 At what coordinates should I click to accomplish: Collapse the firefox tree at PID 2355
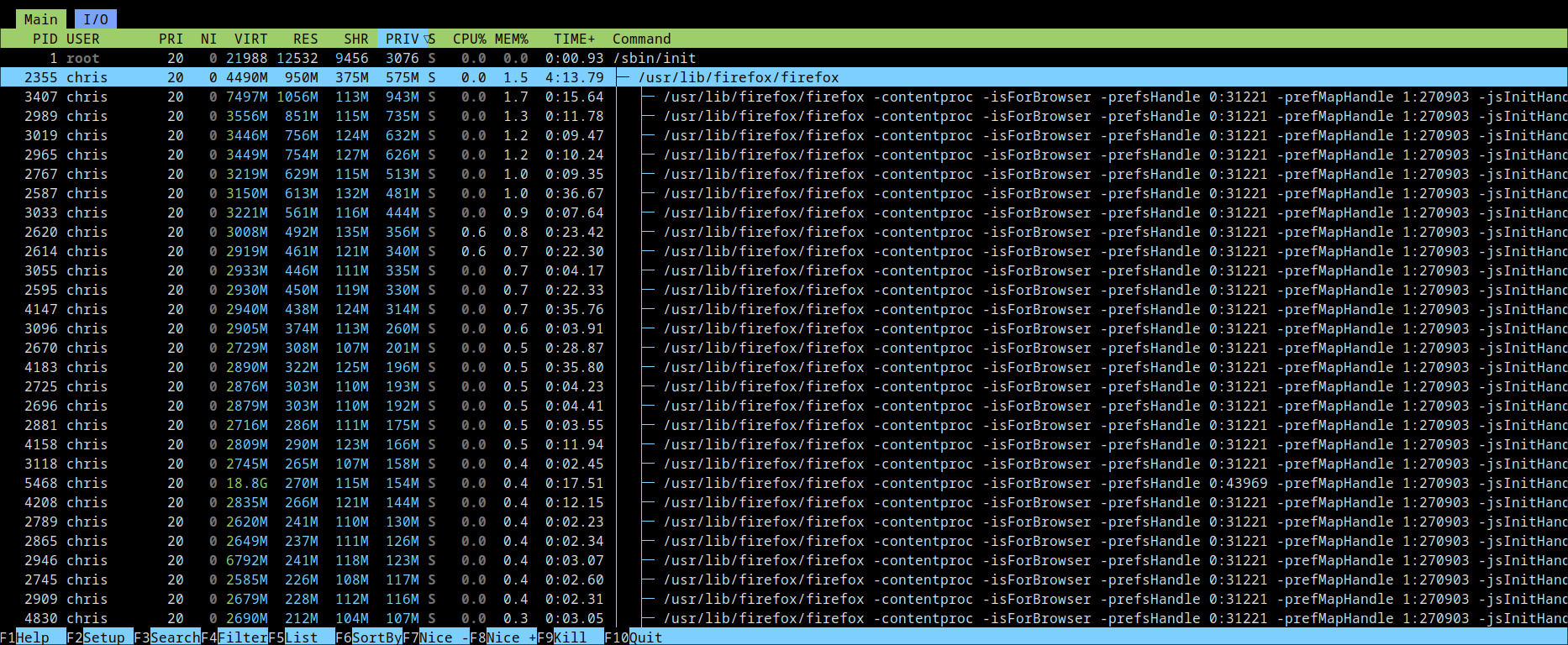[x=623, y=77]
